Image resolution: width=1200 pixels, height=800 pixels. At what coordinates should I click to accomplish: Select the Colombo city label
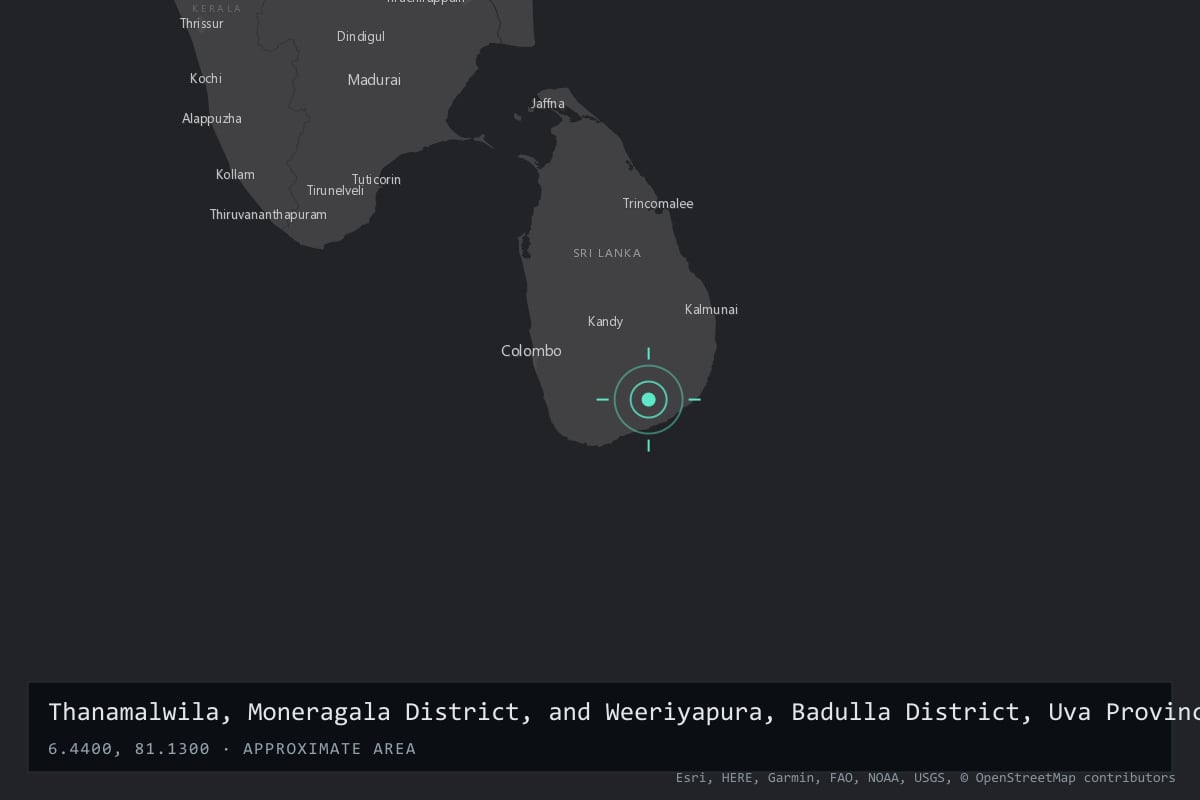[531, 351]
